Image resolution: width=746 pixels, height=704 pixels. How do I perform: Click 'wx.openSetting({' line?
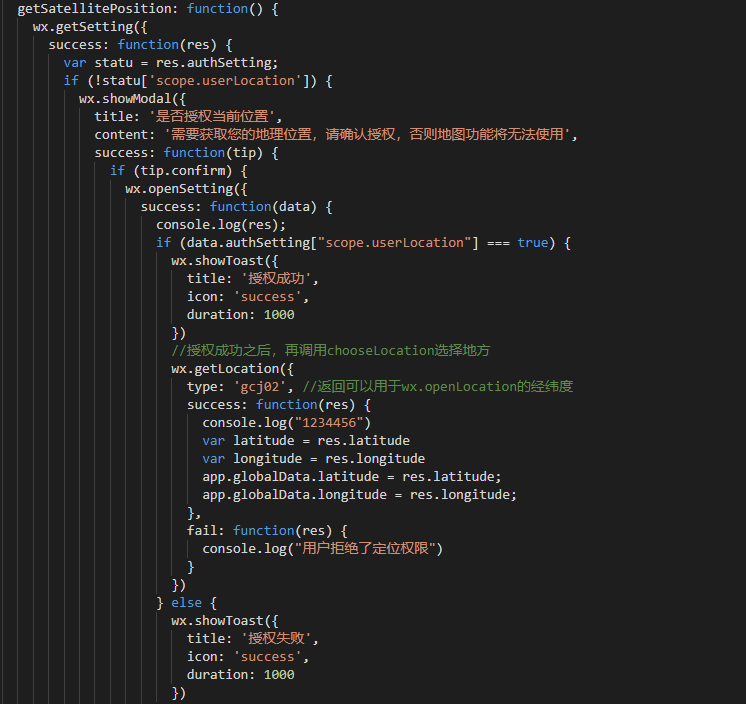(x=186, y=189)
